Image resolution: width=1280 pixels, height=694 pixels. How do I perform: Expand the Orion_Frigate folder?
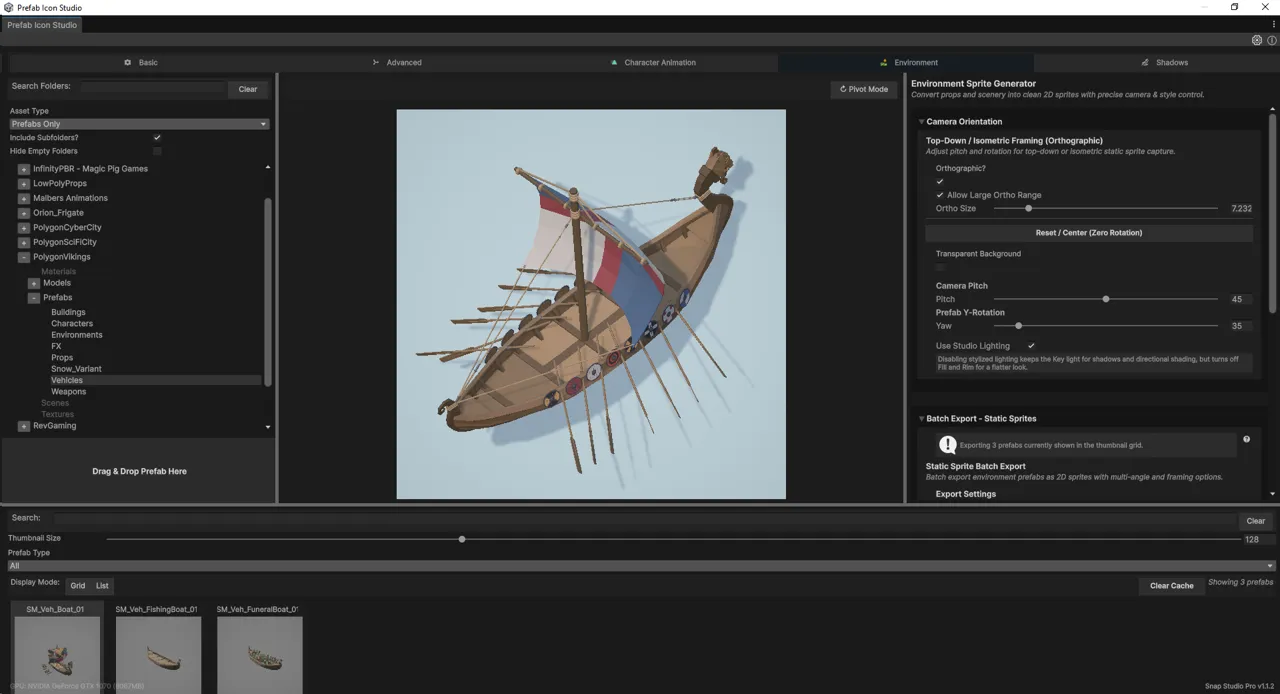(24, 213)
